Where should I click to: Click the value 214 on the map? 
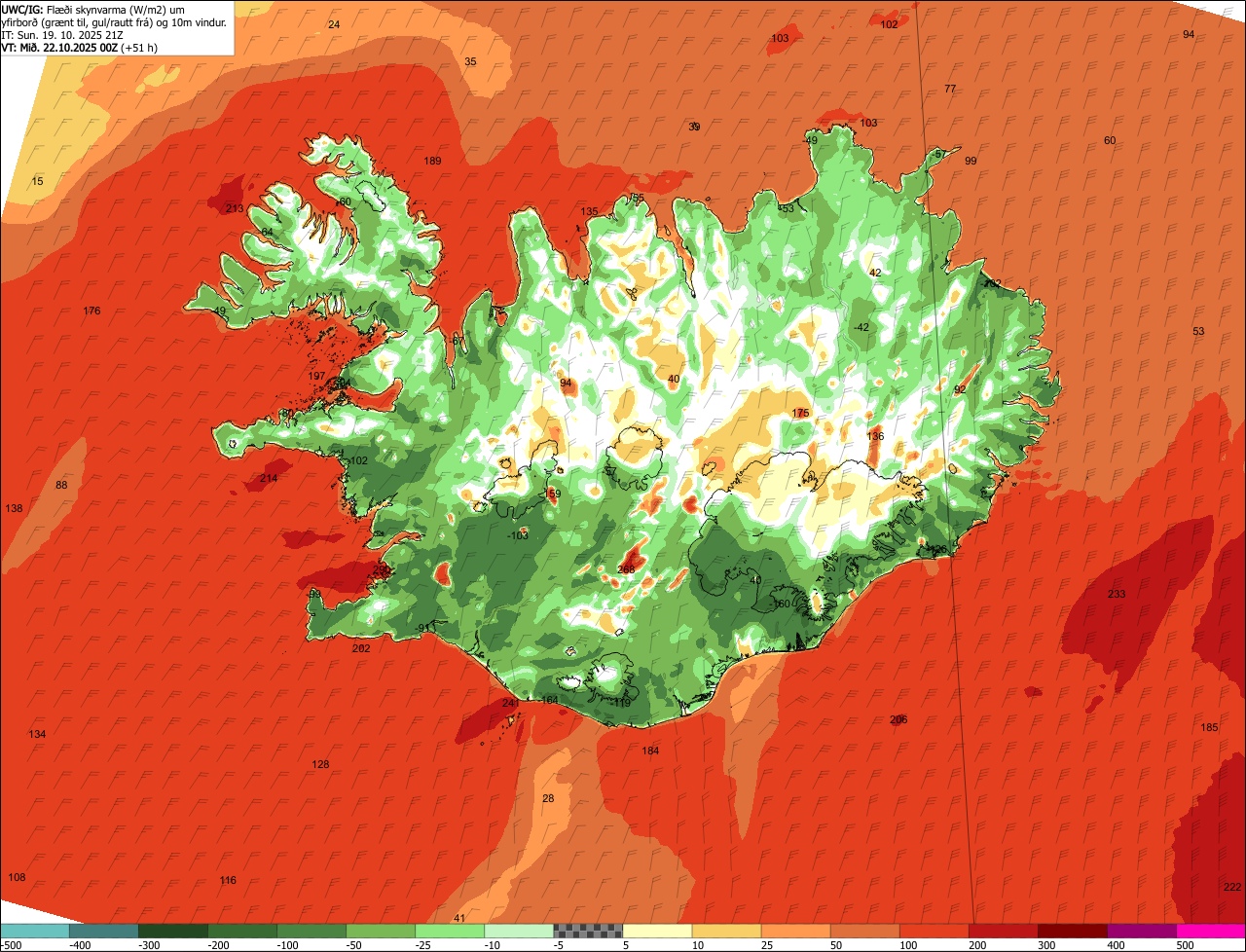click(269, 478)
